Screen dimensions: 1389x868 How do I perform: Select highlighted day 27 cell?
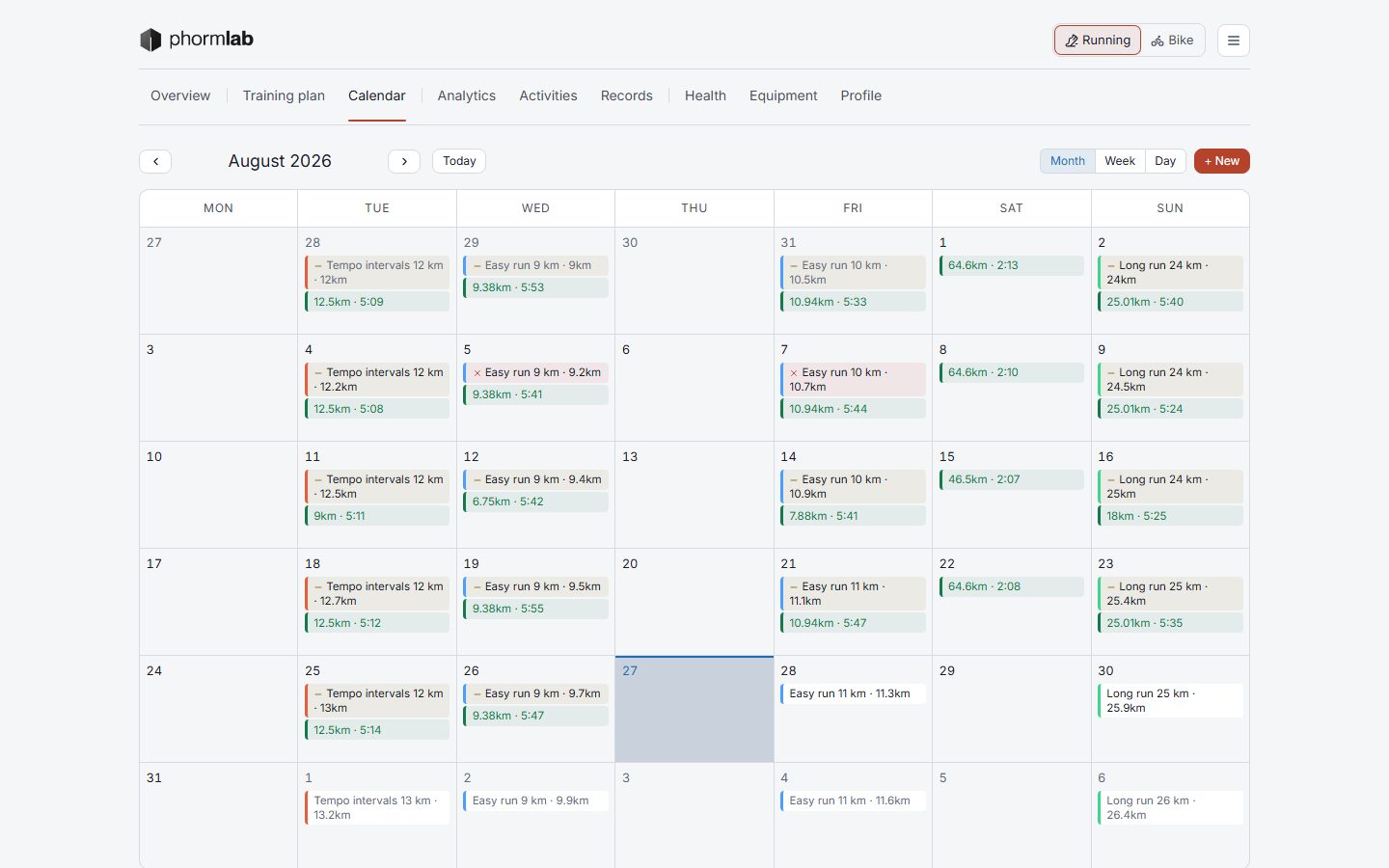pos(694,709)
